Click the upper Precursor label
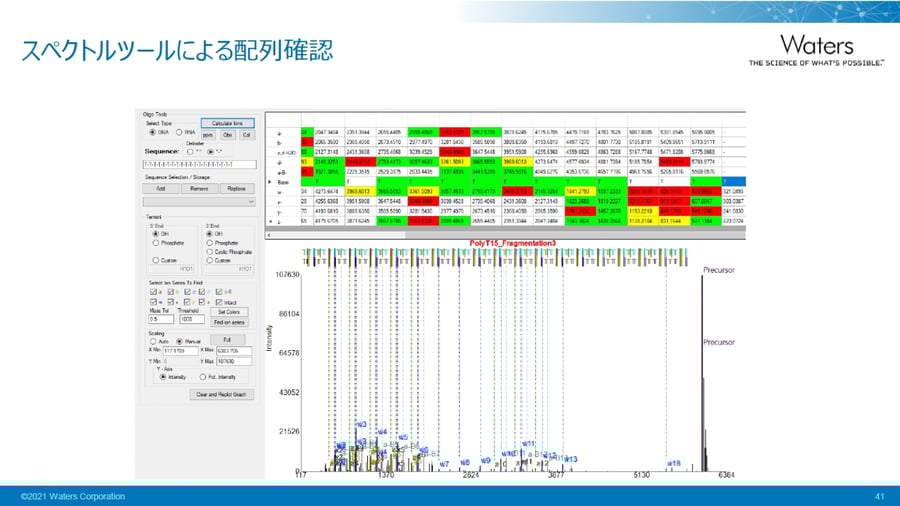900x506 pixels. pyautogui.click(x=719, y=270)
